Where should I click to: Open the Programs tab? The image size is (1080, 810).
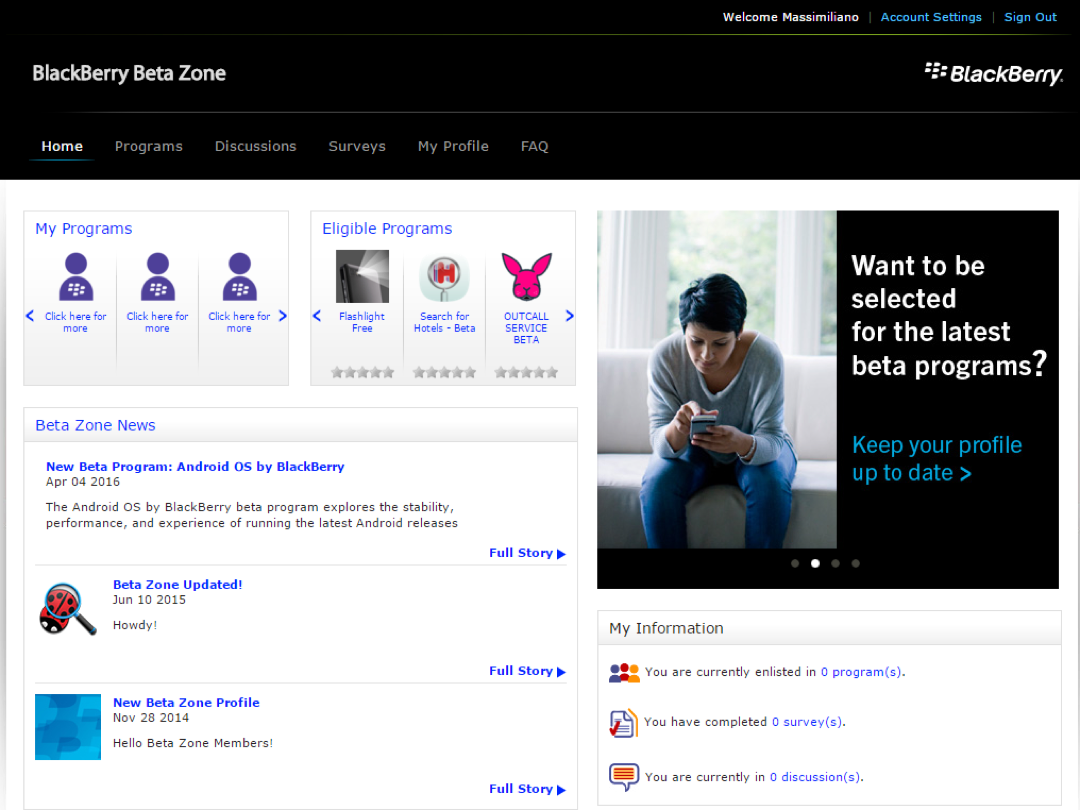pos(149,146)
